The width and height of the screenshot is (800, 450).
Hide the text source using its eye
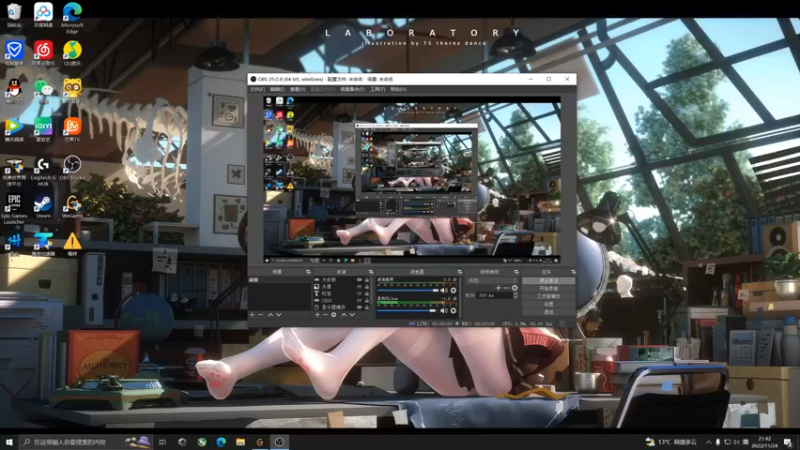point(359,293)
